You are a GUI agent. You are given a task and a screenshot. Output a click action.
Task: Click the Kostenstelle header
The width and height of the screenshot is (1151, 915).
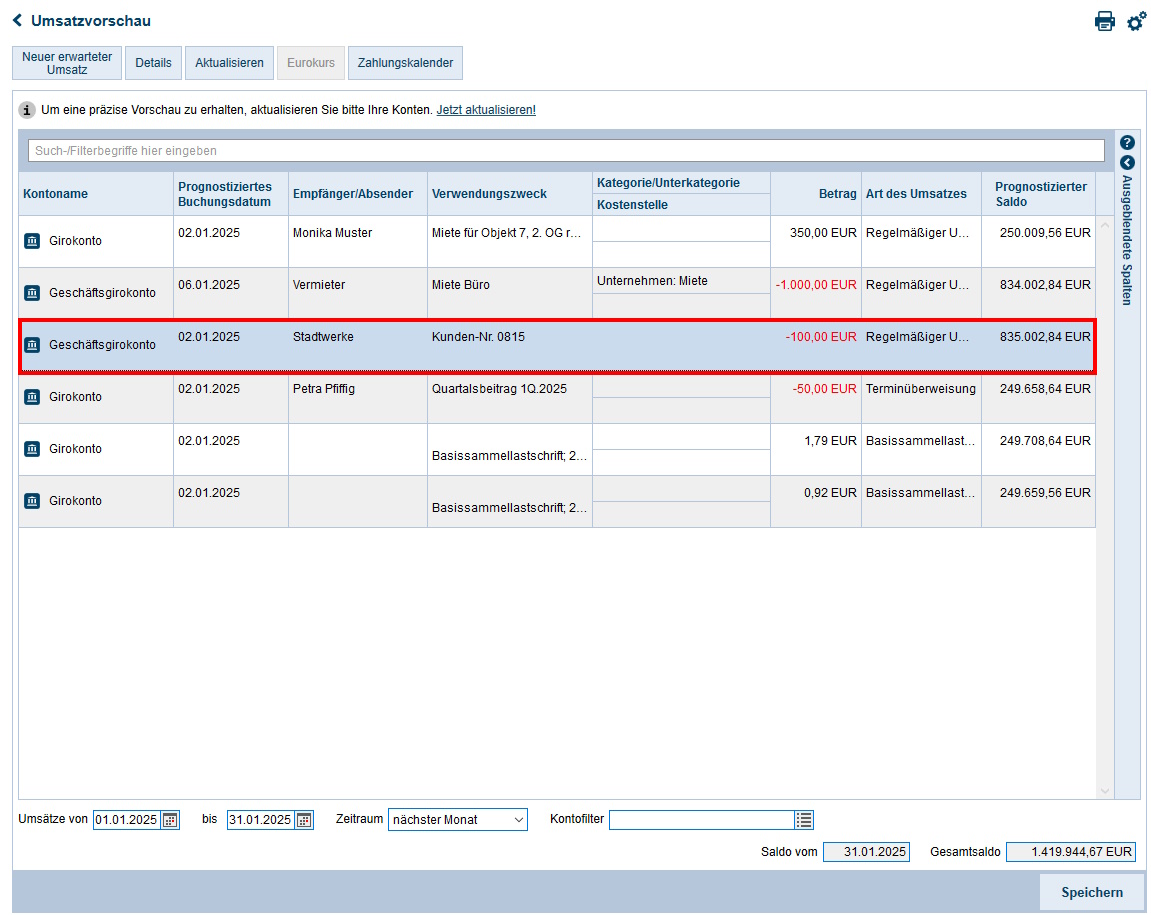tap(681, 205)
